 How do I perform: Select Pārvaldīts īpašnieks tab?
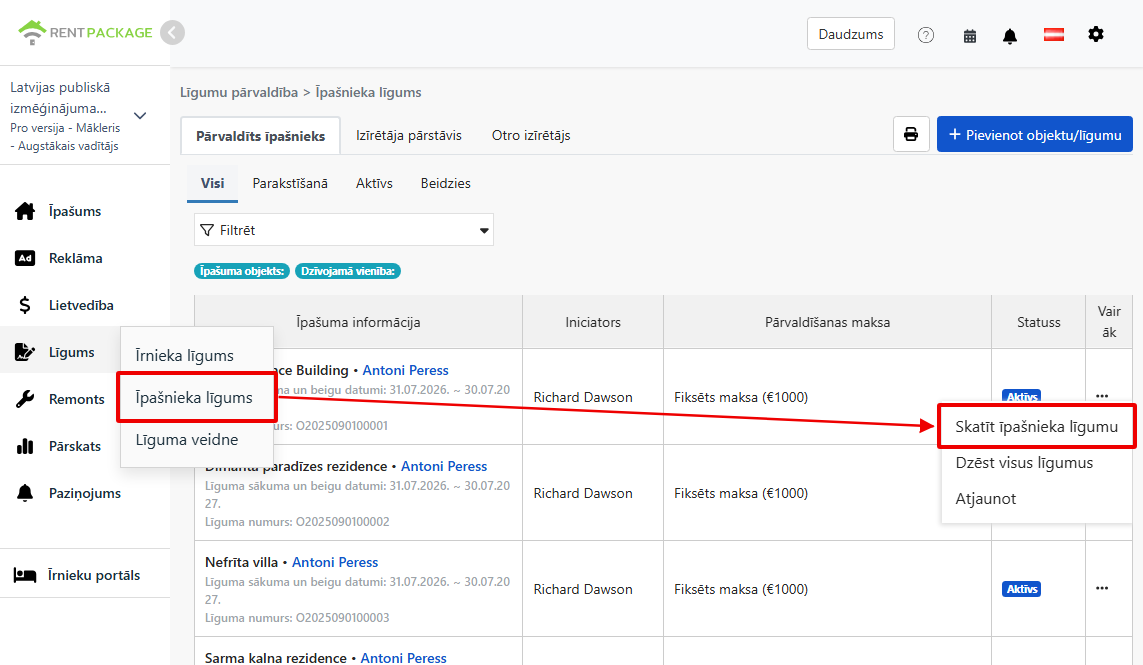[260, 136]
